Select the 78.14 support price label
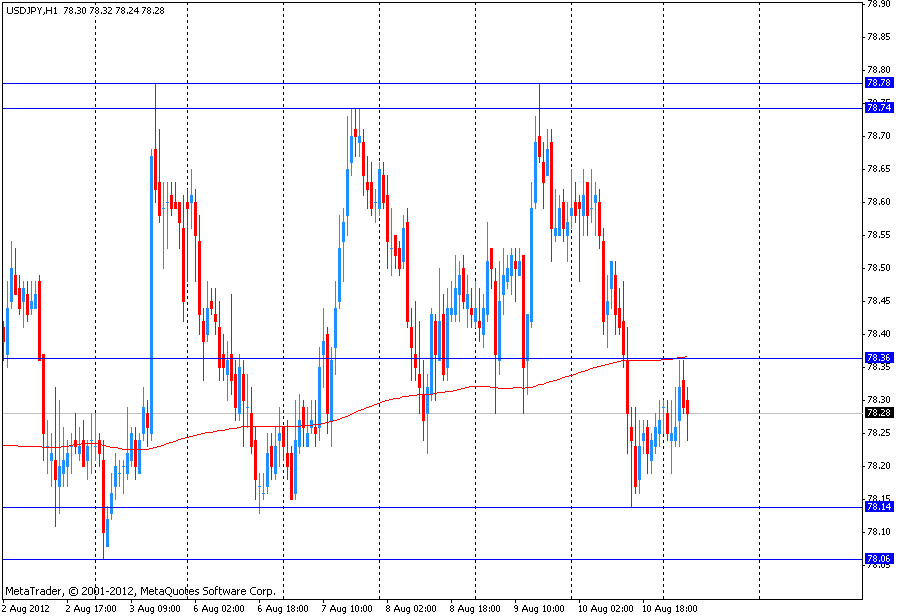 [x=879, y=507]
